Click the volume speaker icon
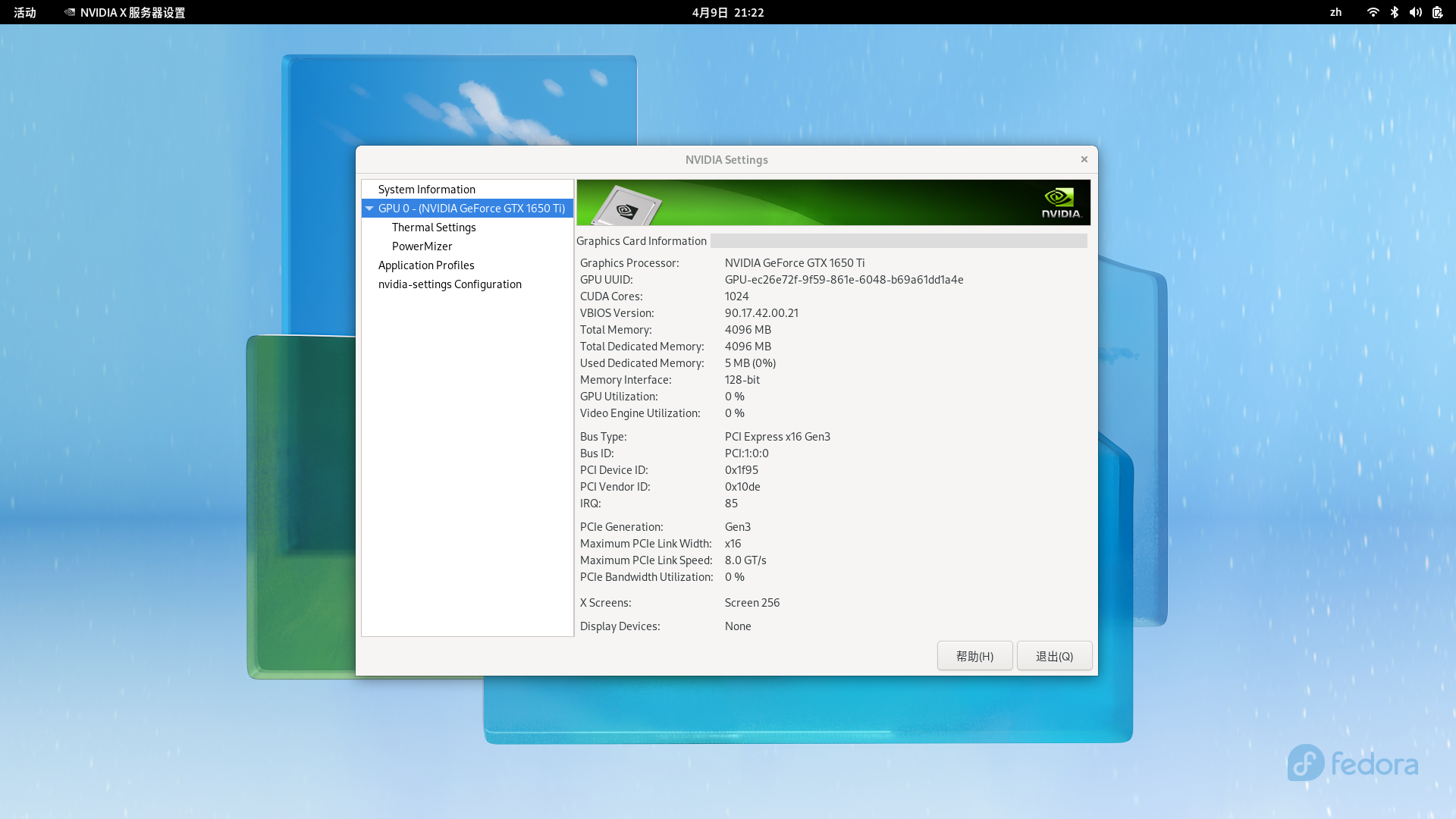Viewport: 1456px width, 819px height. (x=1415, y=12)
